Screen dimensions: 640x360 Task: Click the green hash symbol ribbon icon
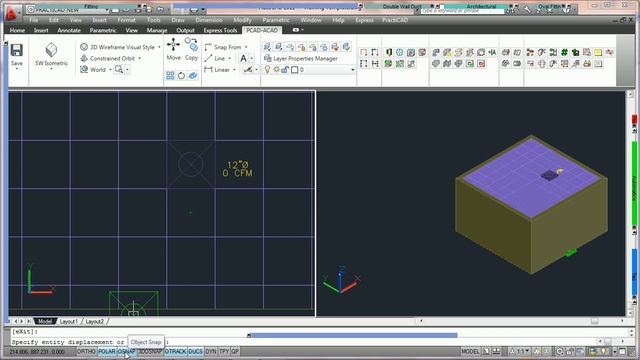click(564, 52)
